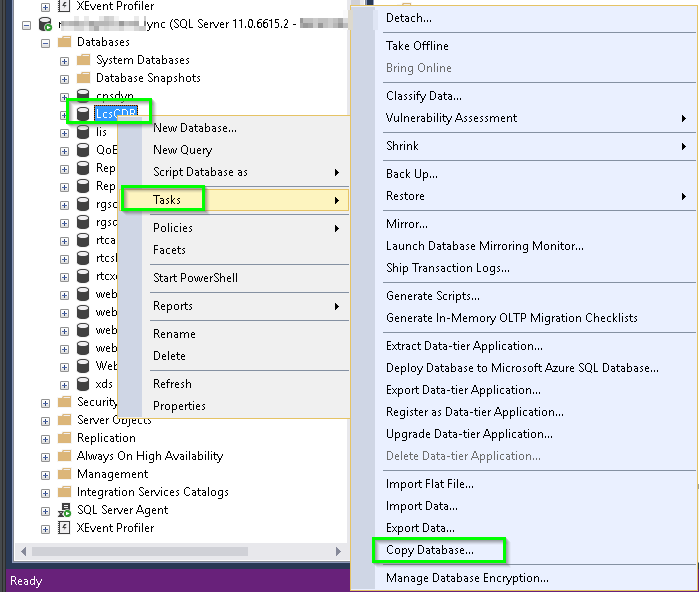
Task: Select Export Data...
Action: (x=420, y=528)
